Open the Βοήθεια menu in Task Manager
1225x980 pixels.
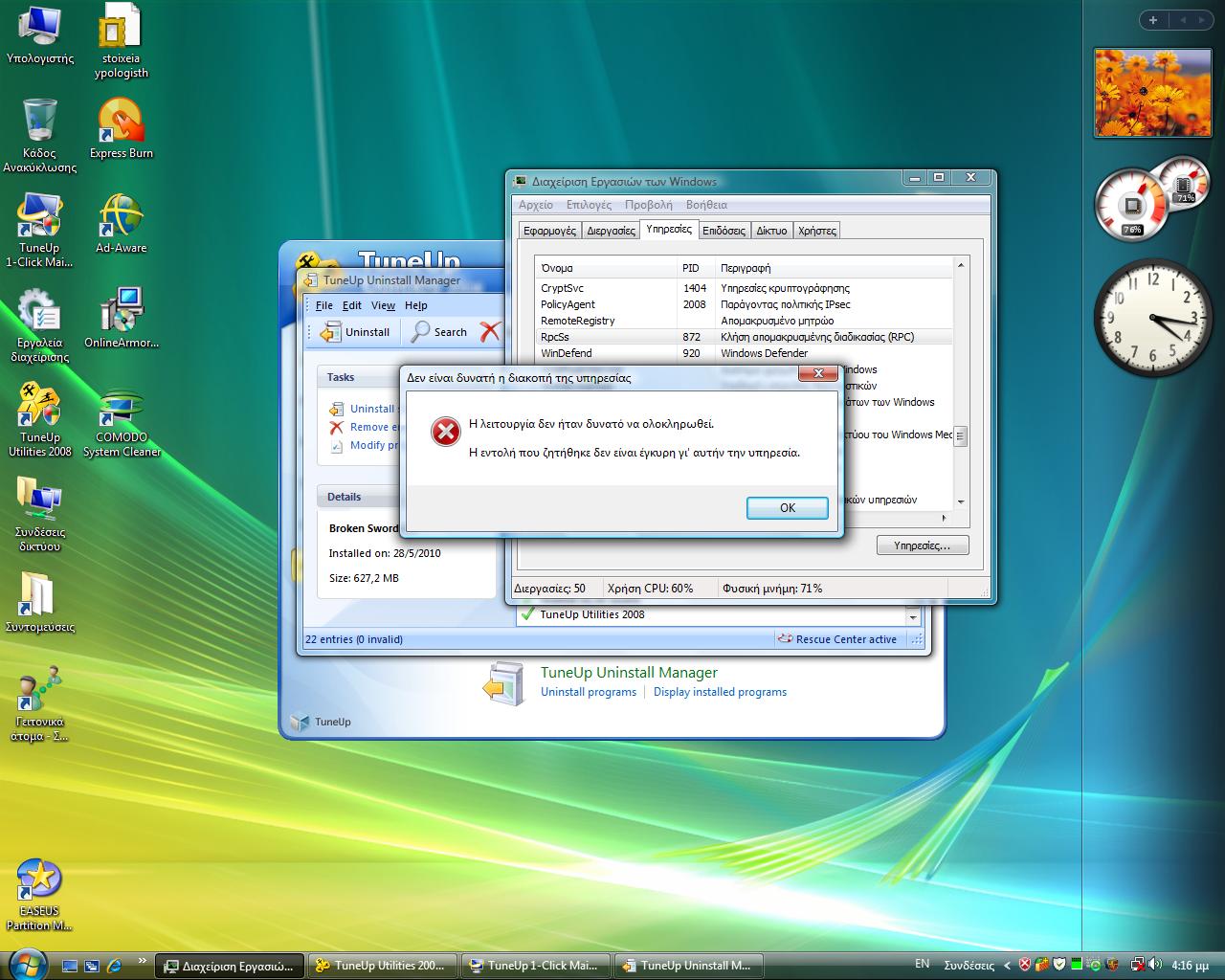(x=706, y=205)
